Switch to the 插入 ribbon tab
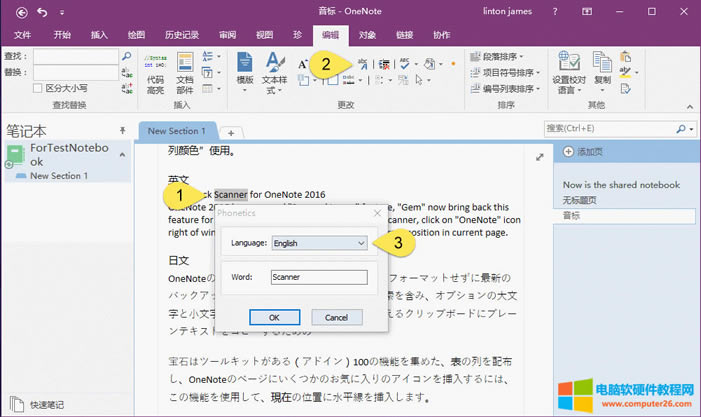701x417 pixels. tap(99, 34)
